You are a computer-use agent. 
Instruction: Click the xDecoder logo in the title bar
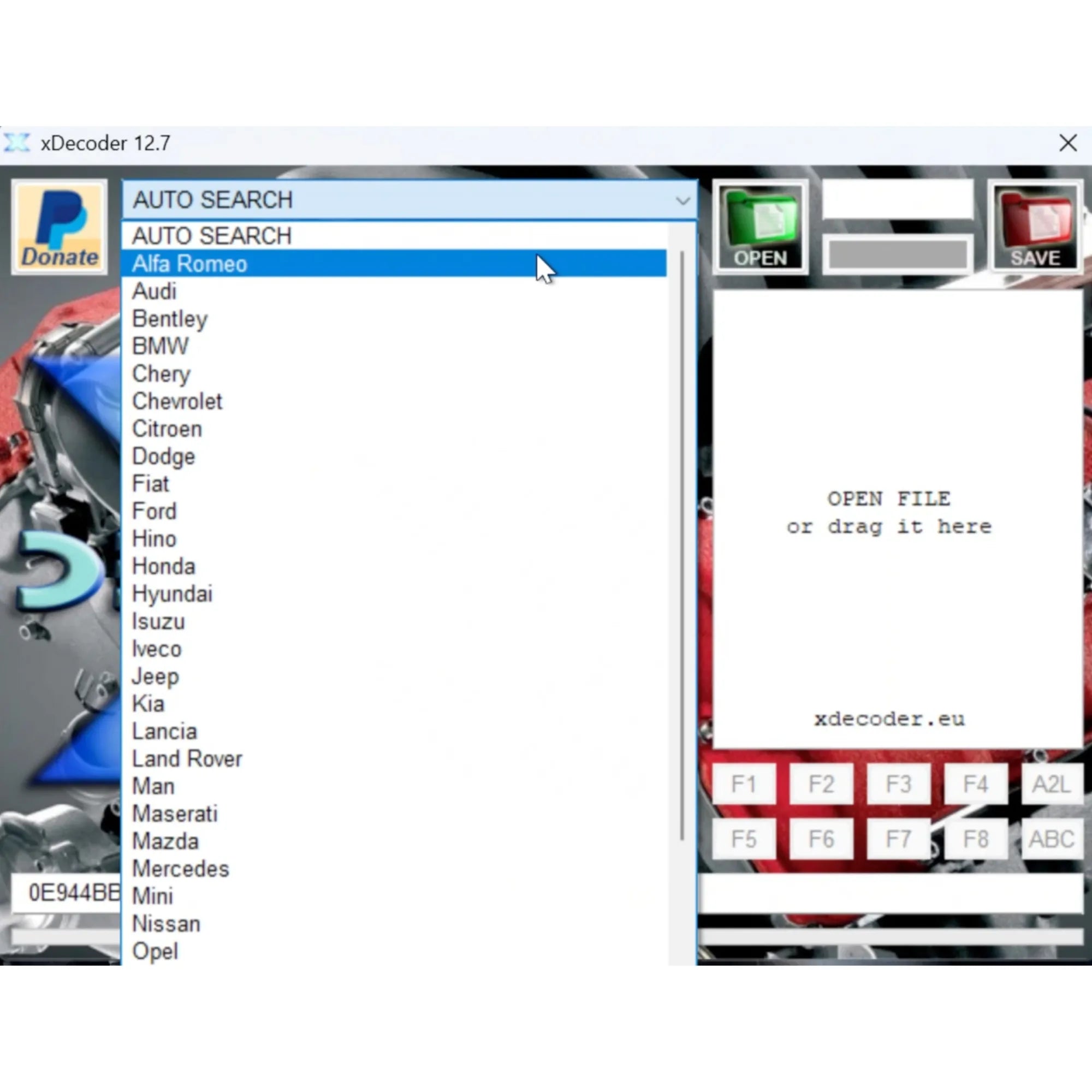pyautogui.click(x=19, y=143)
